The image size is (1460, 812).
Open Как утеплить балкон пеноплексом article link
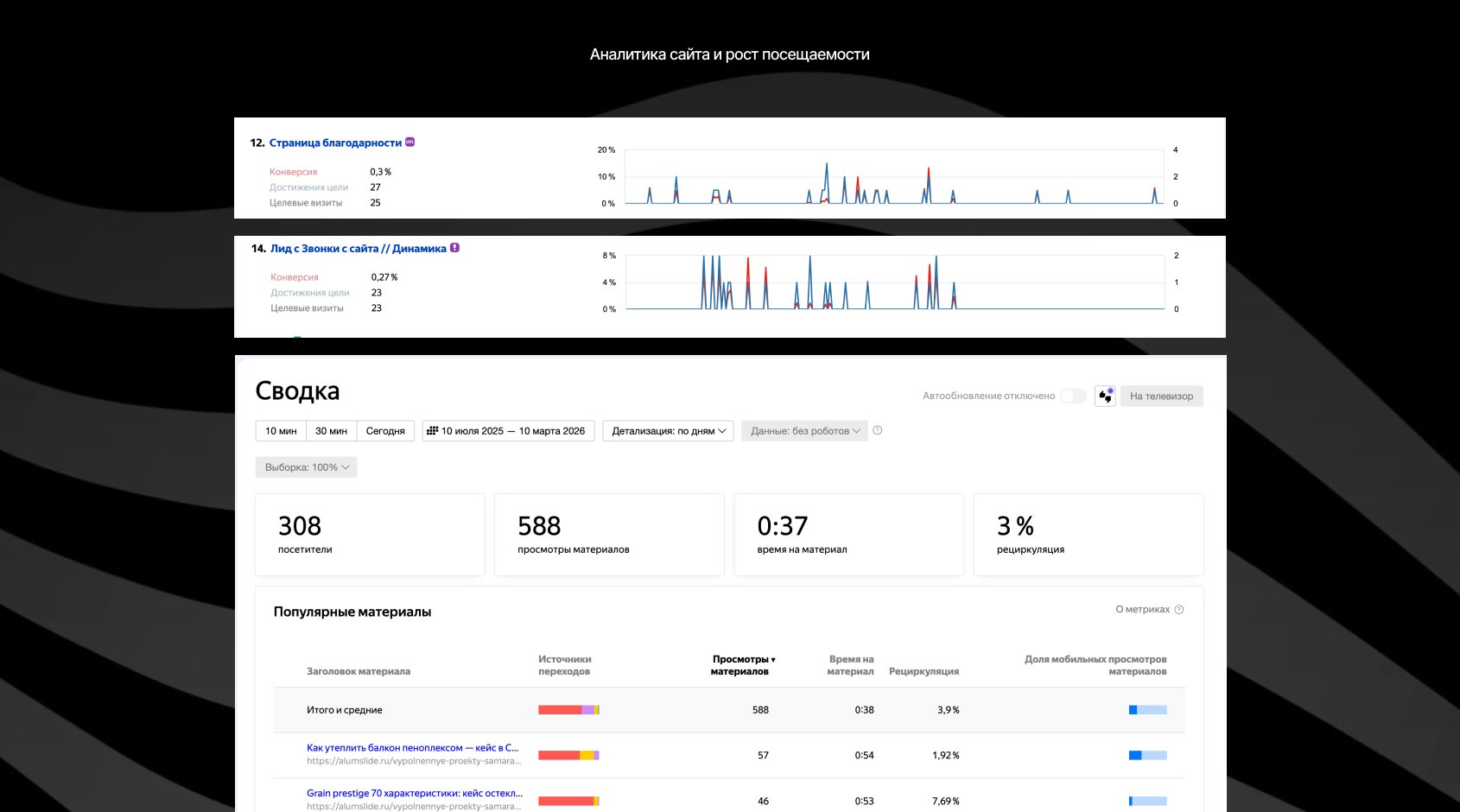[x=413, y=748]
